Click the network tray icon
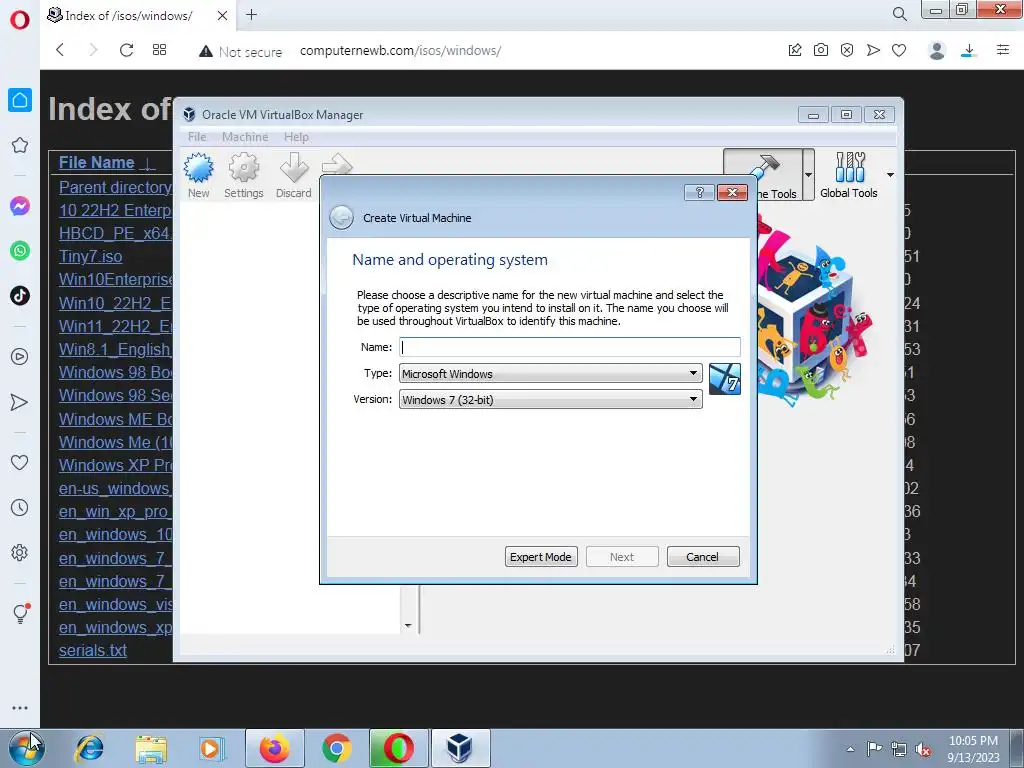 (899, 750)
